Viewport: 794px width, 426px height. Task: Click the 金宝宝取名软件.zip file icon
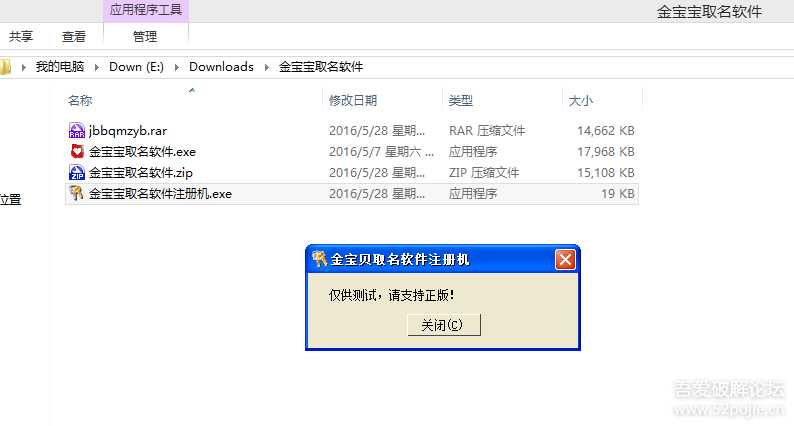[77, 173]
